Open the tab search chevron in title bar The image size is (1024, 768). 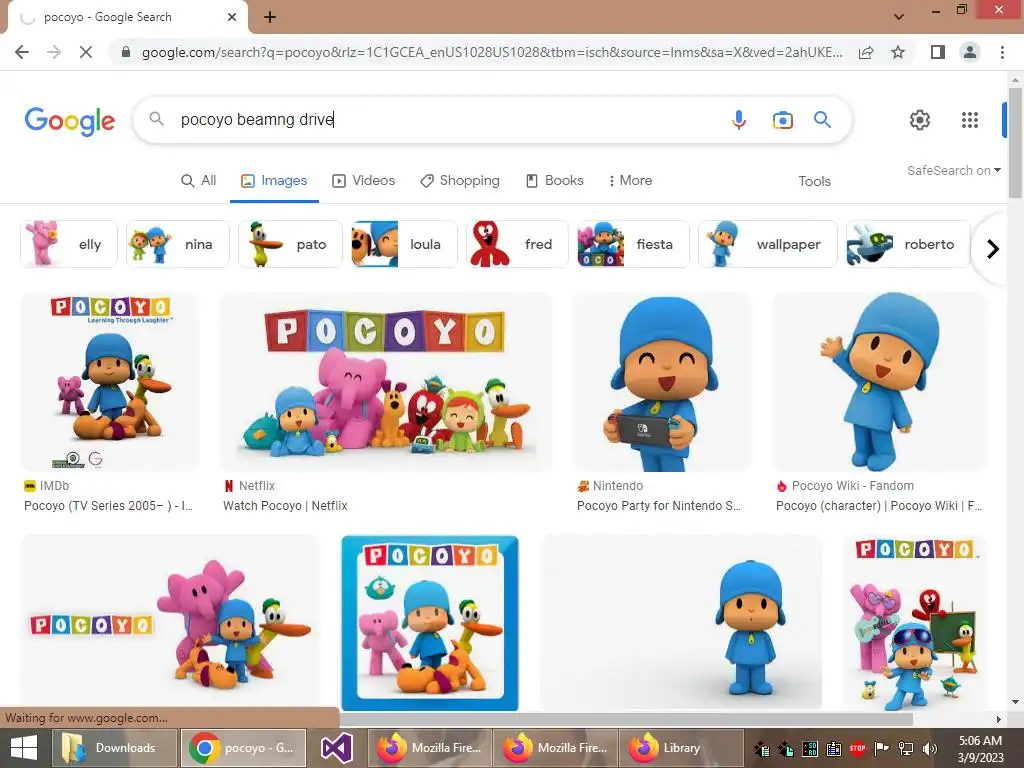(x=899, y=17)
